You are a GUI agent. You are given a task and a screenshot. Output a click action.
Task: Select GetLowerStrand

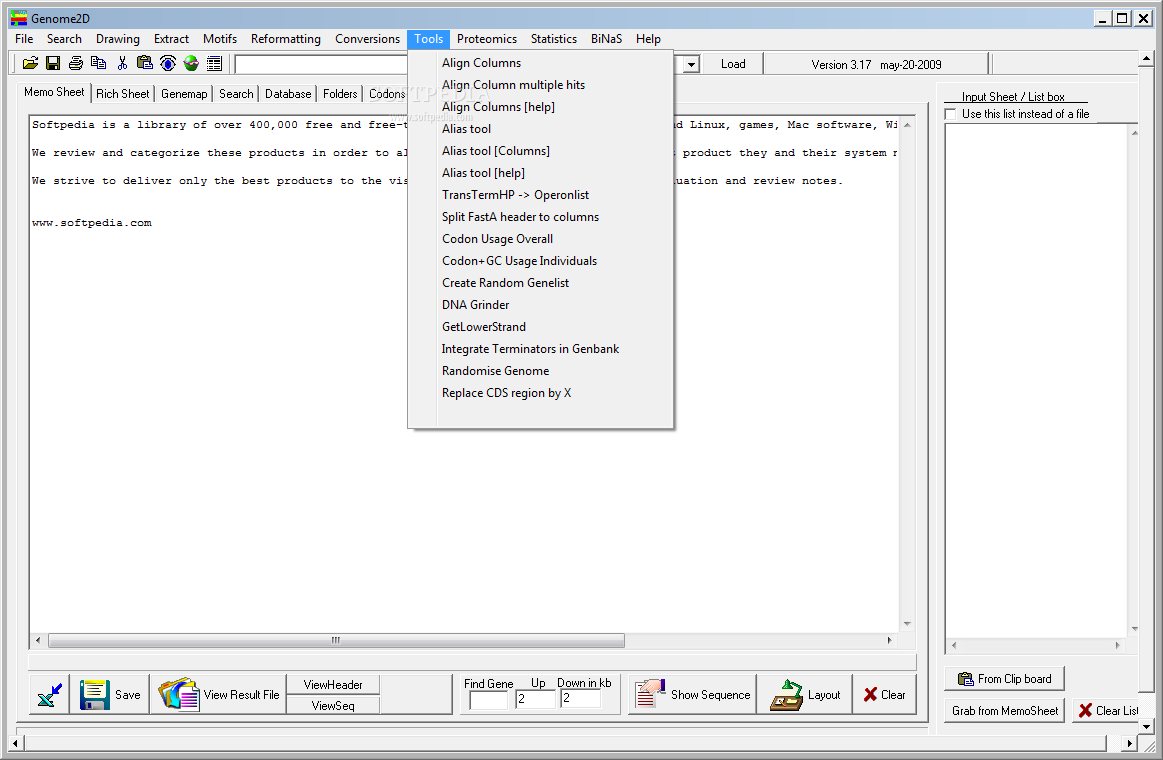(x=541, y=327)
